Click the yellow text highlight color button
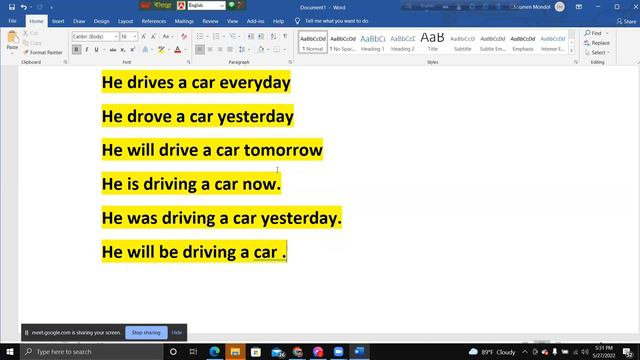 pyautogui.click(x=161, y=50)
